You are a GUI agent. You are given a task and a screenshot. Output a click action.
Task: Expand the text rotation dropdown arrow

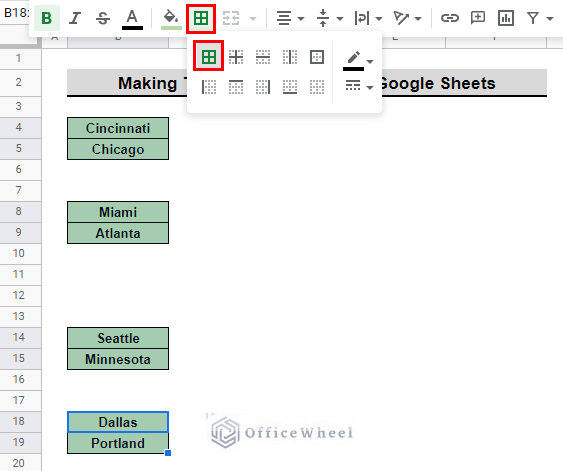pos(418,18)
